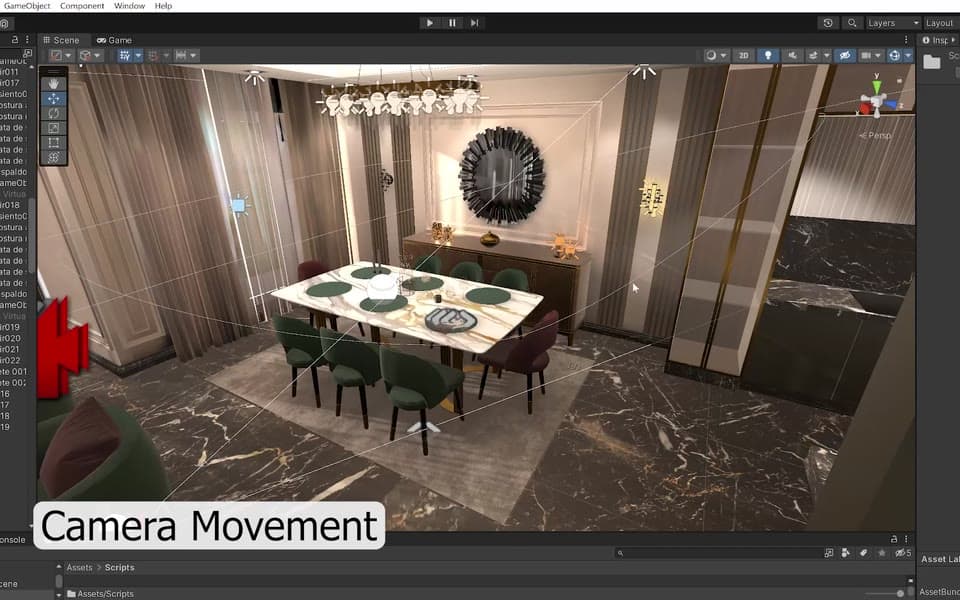Viewport: 960px width, 600px height.
Task: Toggle 2D view mode
Action: [743, 55]
